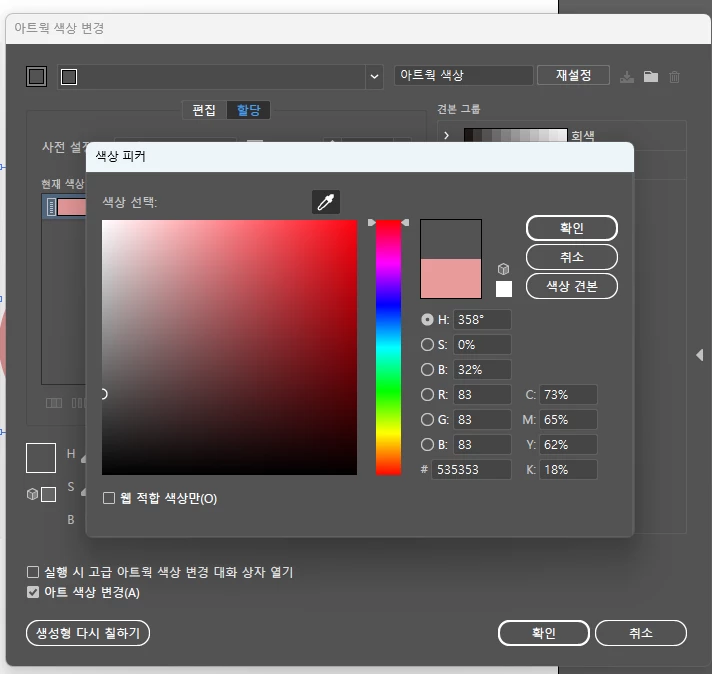
Task: Switch to the 편집 tab
Action: 204,110
